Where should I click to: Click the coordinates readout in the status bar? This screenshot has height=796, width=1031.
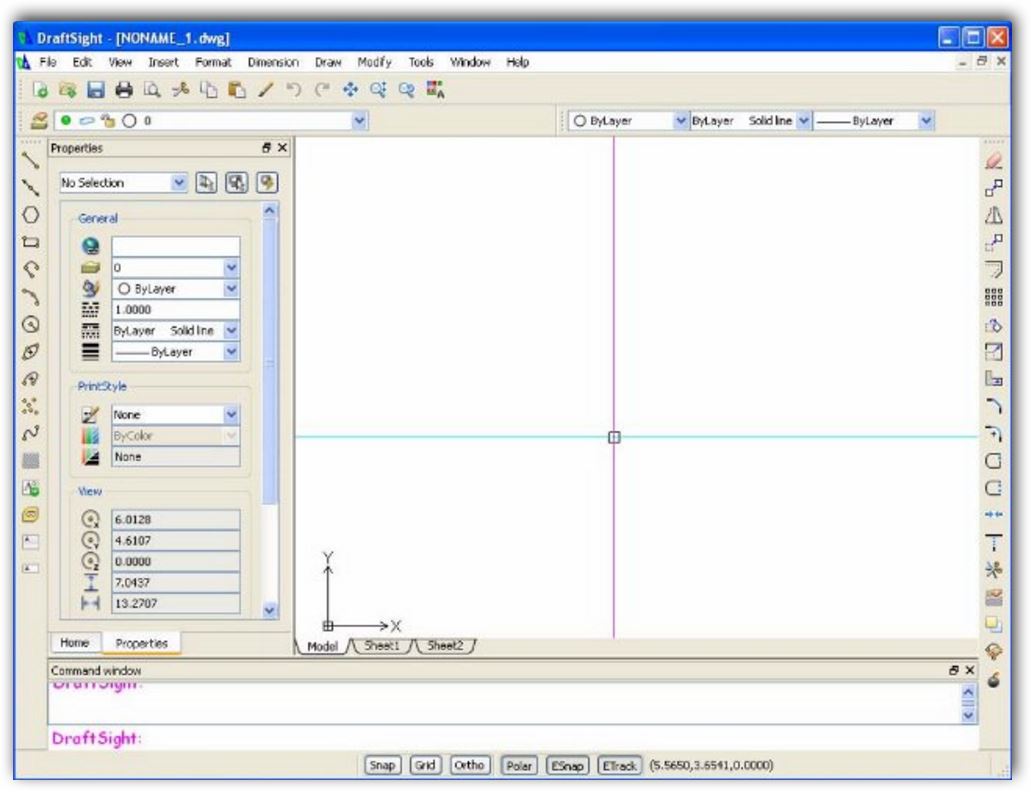[x=711, y=765]
